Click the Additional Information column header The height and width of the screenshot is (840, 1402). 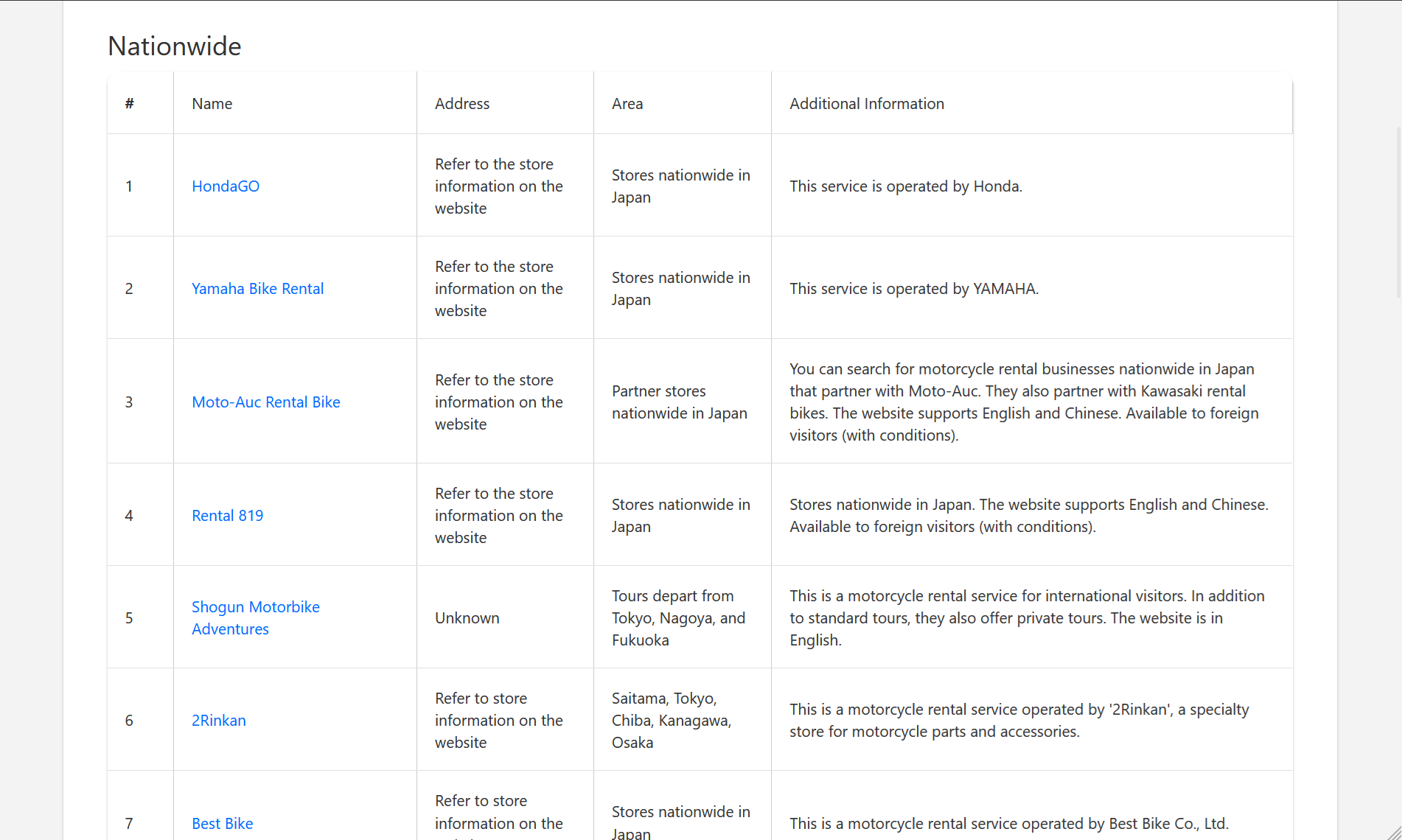point(1032,103)
